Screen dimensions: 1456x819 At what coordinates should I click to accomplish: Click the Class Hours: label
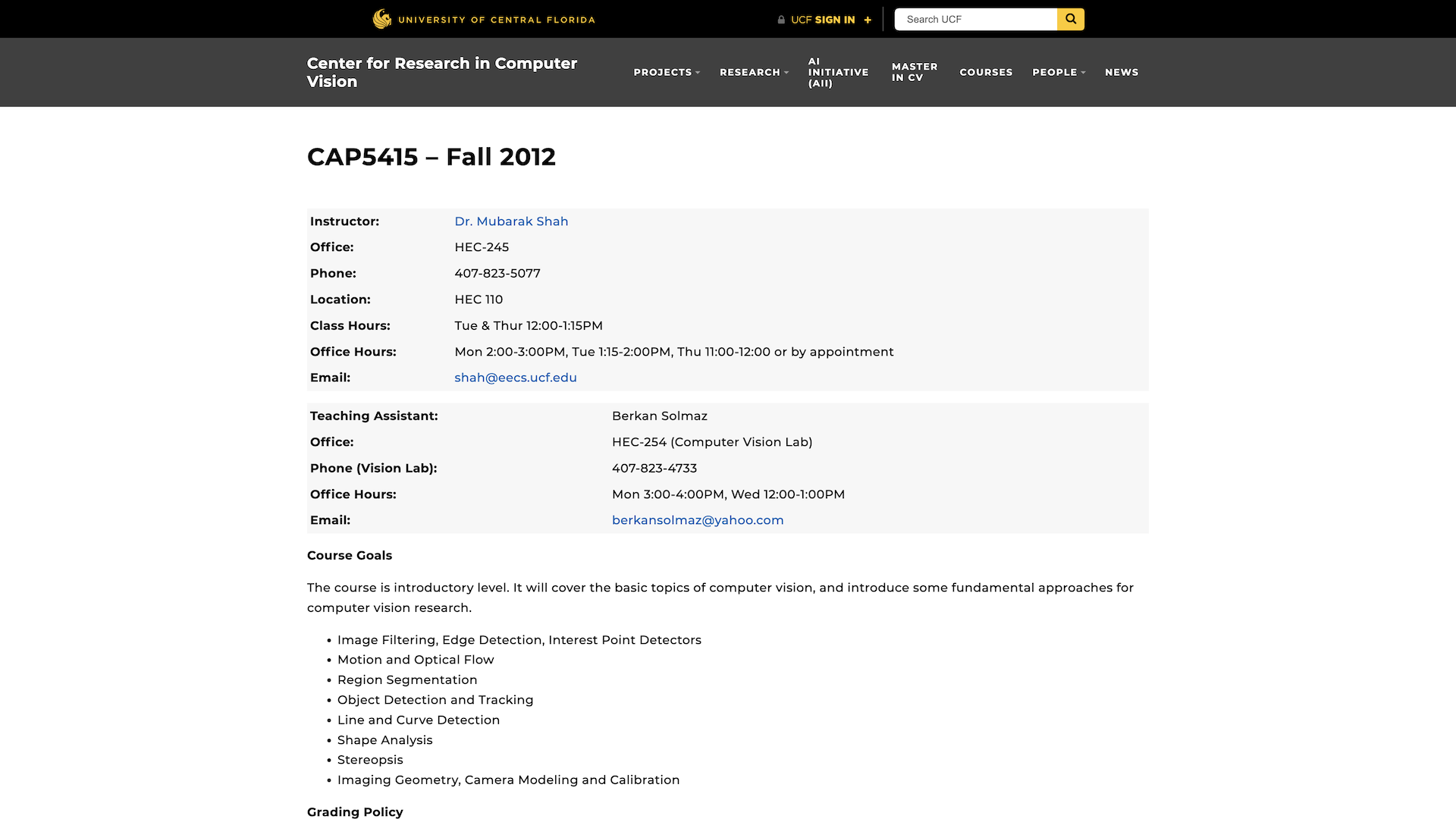pyautogui.click(x=350, y=325)
